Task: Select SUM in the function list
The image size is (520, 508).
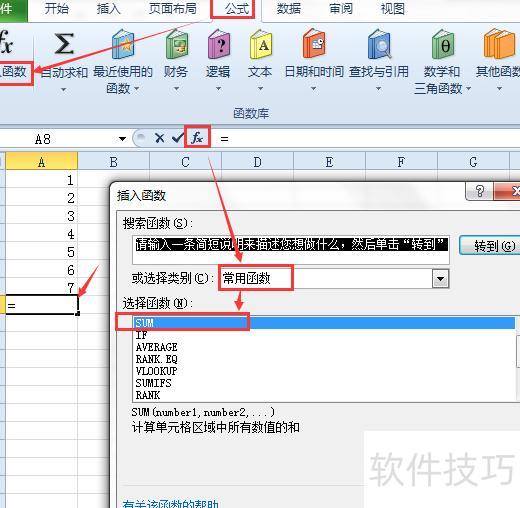Action: coord(324,323)
